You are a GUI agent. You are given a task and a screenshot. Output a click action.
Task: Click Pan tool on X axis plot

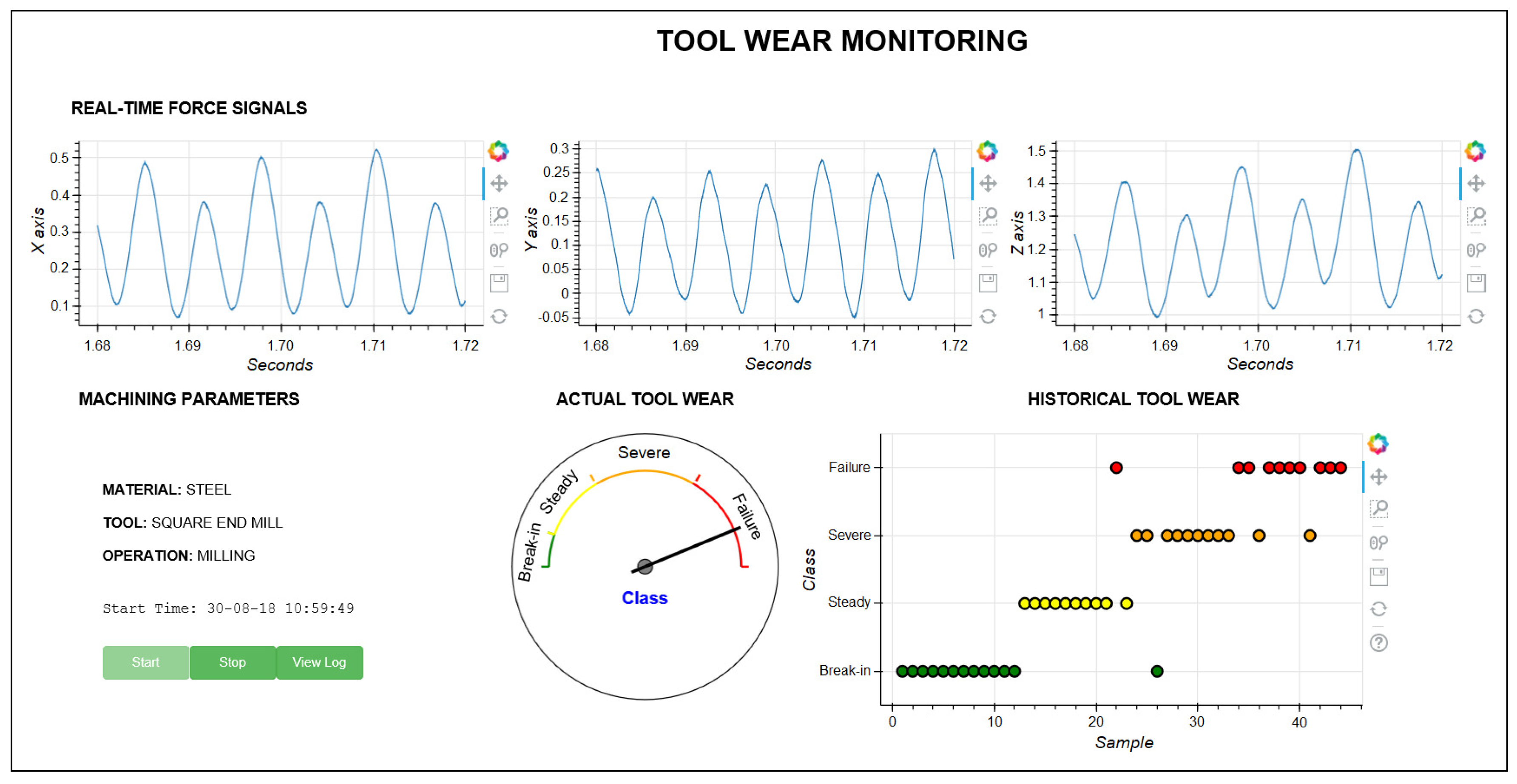point(499,183)
